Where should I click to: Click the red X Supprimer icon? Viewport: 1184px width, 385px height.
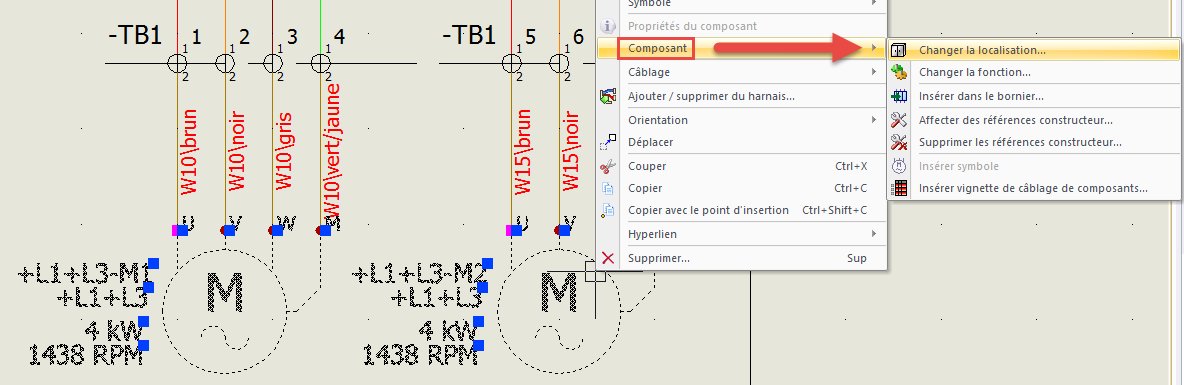tap(608, 259)
